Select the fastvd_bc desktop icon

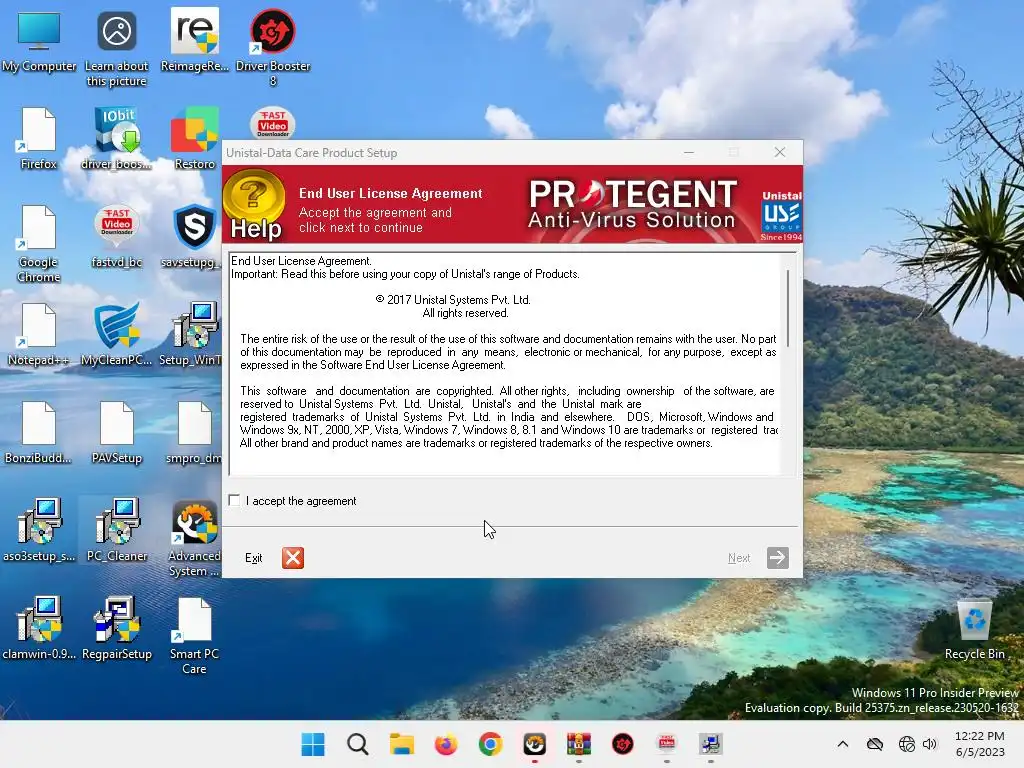pyautogui.click(x=116, y=237)
